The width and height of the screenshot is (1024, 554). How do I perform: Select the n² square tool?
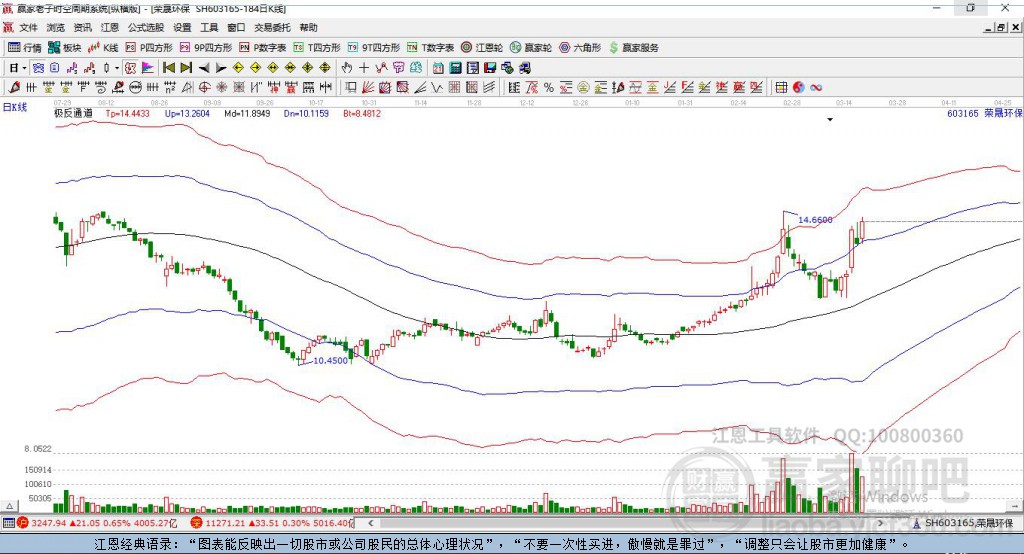click(170, 87)
